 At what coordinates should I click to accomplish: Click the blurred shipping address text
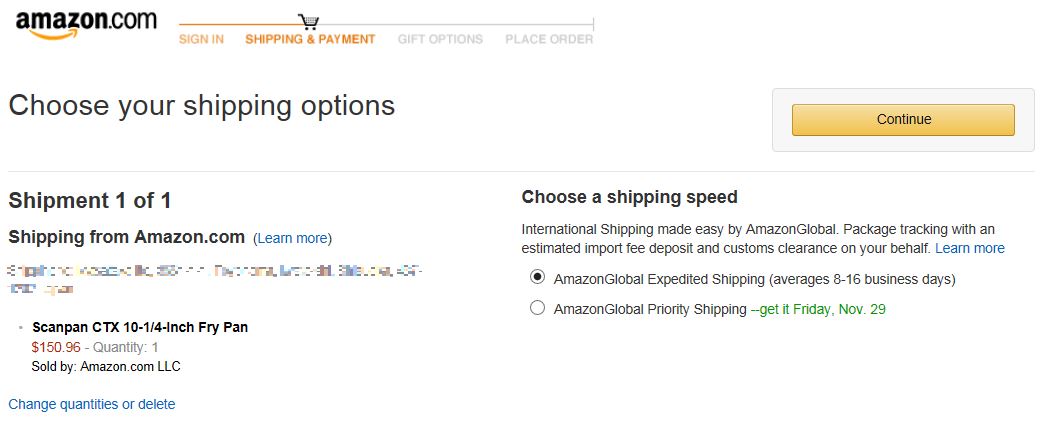pos(214,280)
